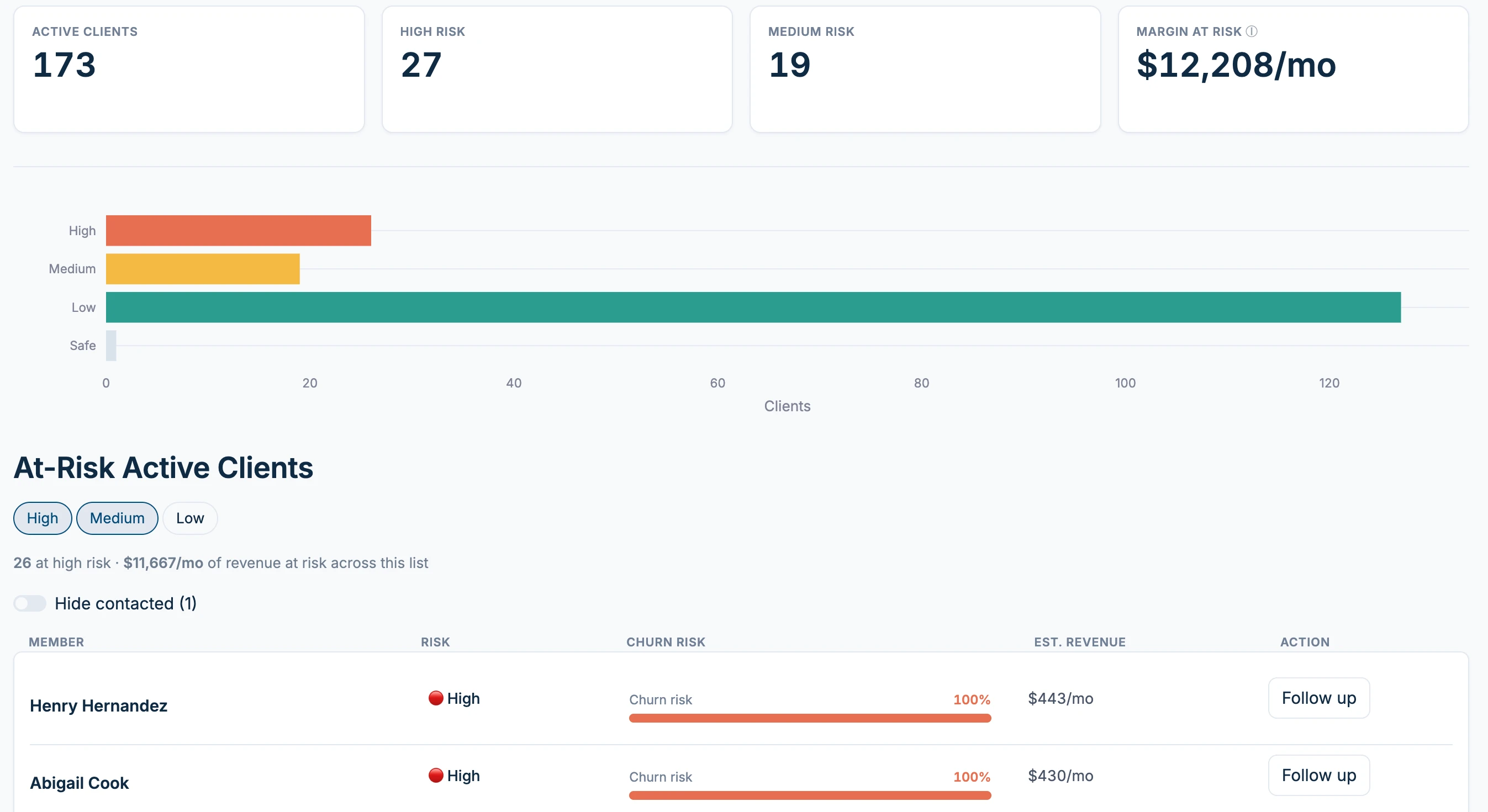Click the Abigail Cook member name
This screenshot has width=1488, height=812.
coord(79,783)
